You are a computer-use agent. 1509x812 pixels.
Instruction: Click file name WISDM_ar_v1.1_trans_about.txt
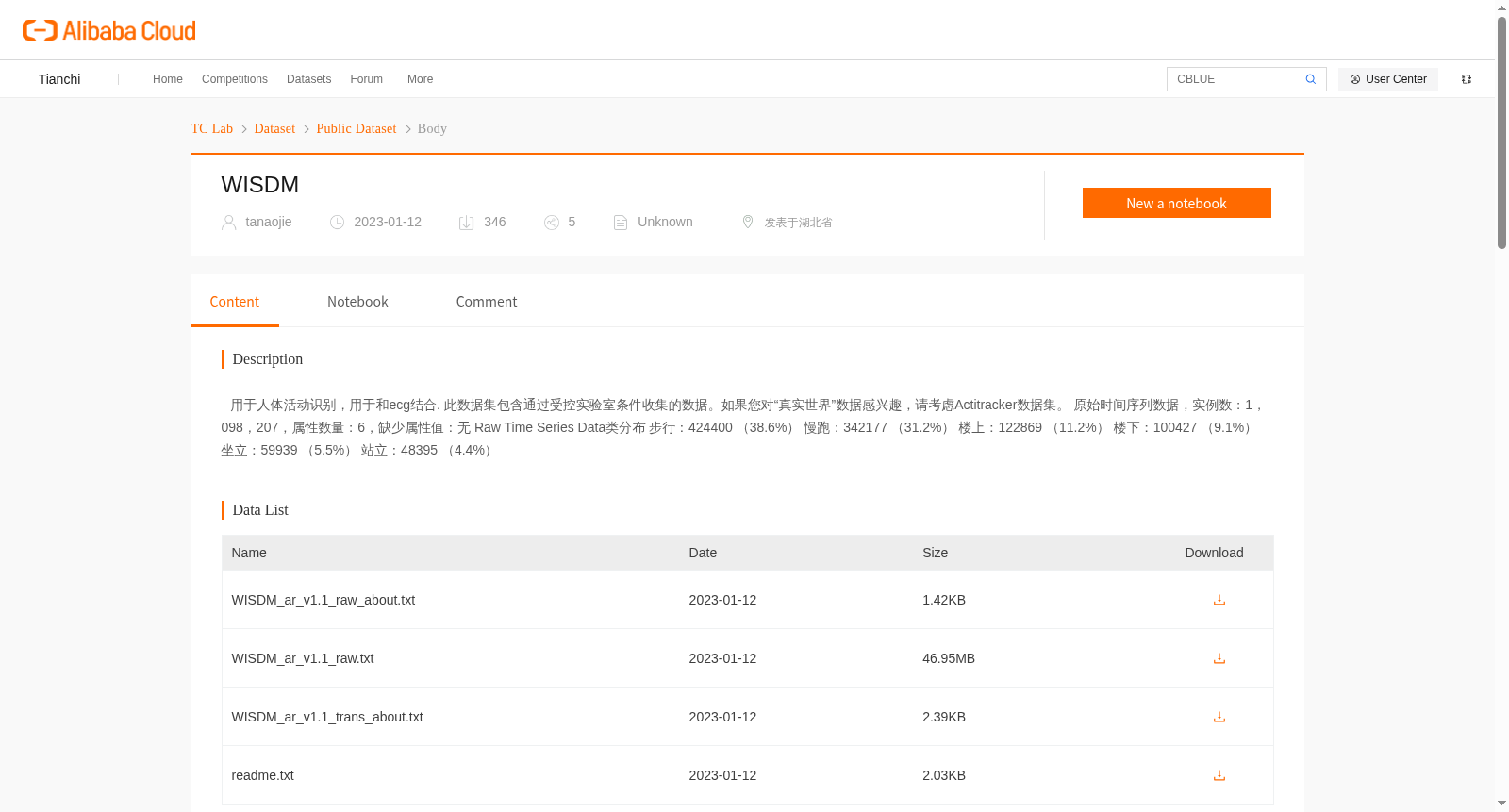(327, 717)
